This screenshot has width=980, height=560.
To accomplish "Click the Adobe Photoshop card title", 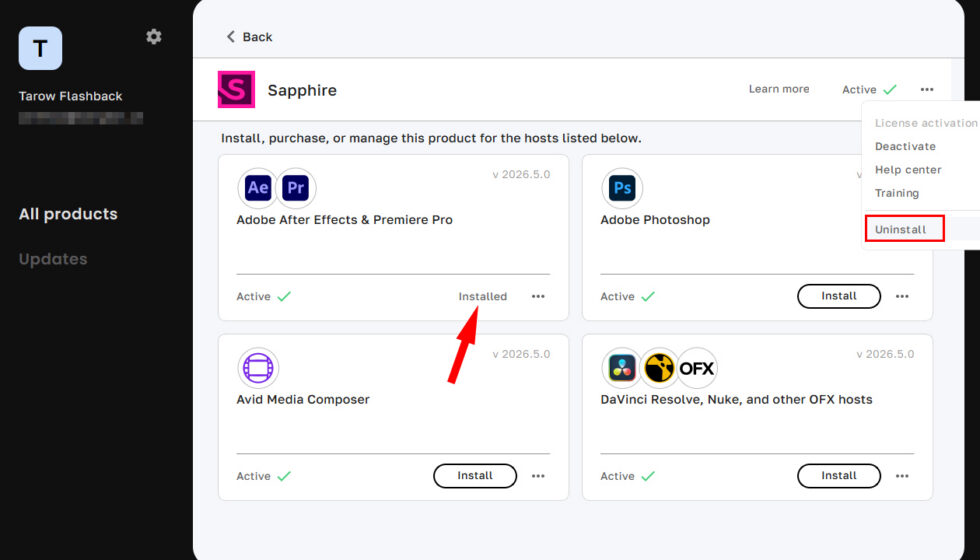I will pos(655,220).
